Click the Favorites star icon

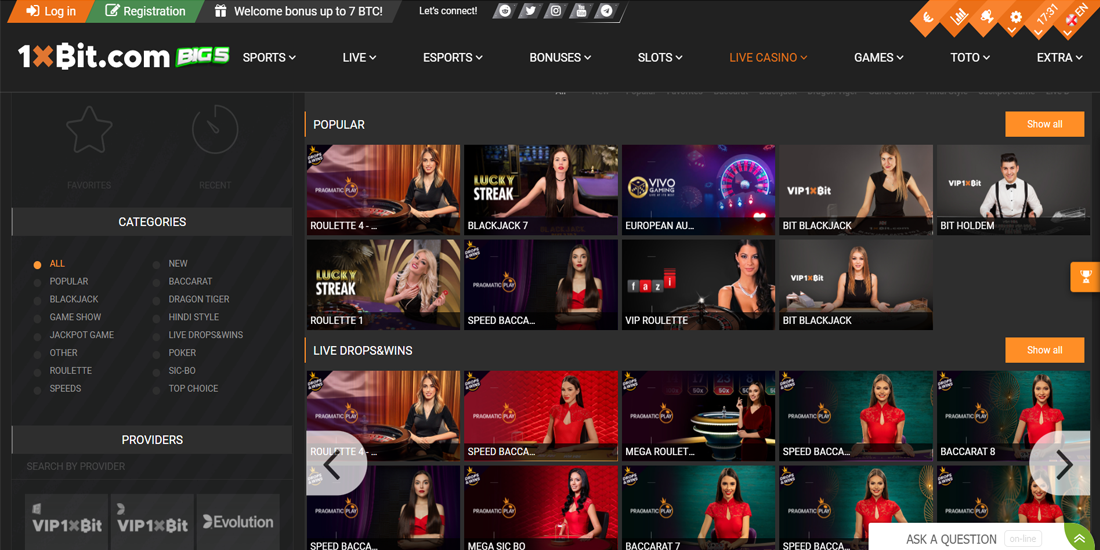click(89, 131)
